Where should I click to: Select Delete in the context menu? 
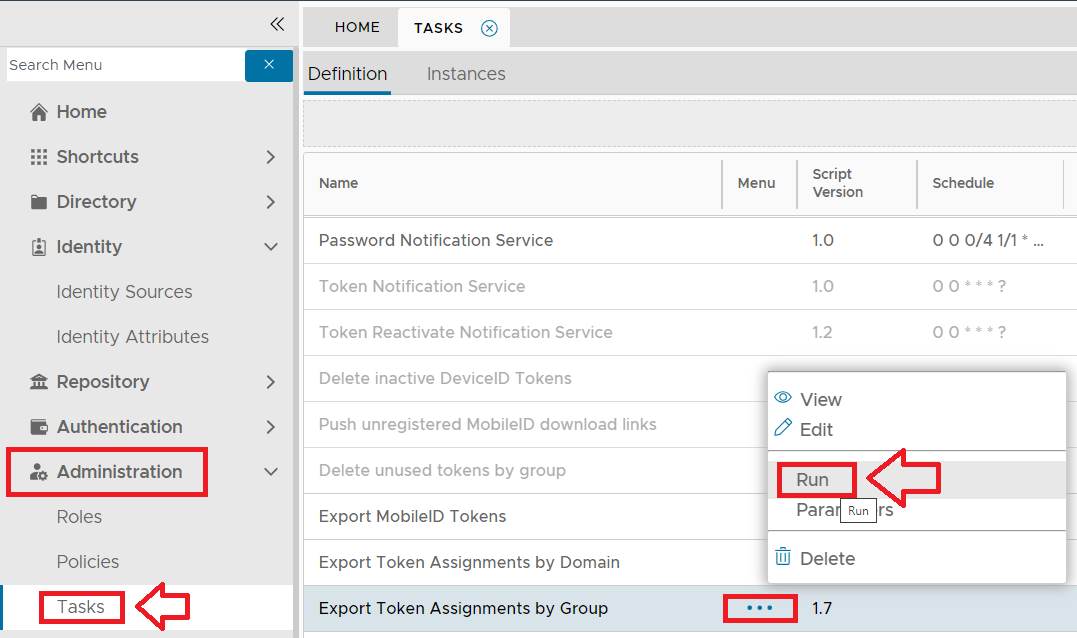pos(827,558)
